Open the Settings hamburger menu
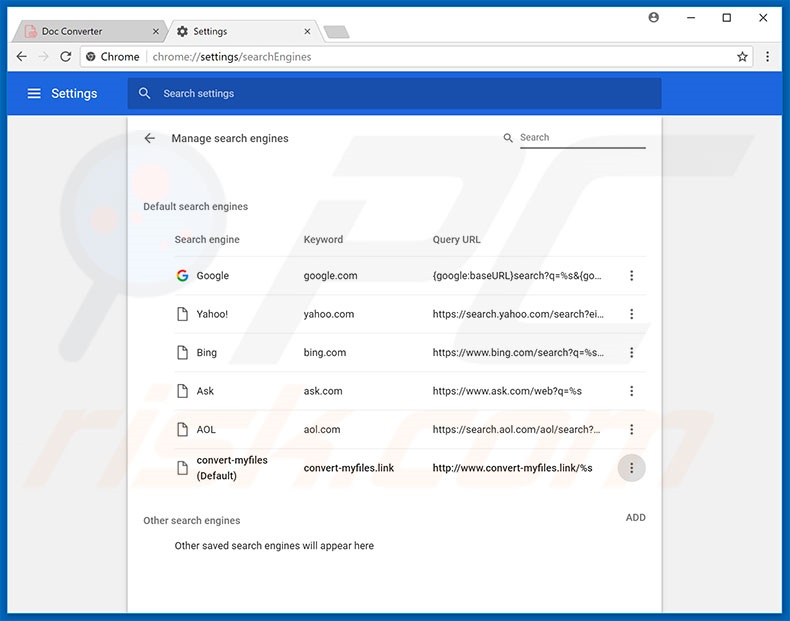Image resolution: width=790 pixels, height=621 pixels. (34, 94)
